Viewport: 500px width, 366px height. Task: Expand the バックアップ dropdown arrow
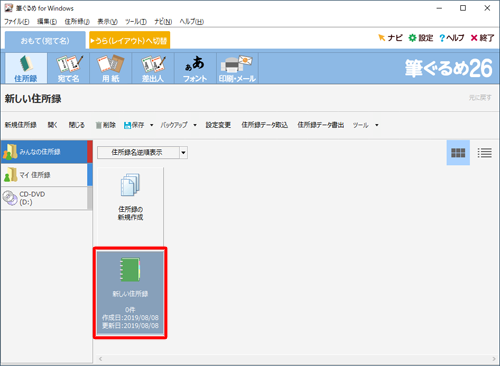[195, 125]
